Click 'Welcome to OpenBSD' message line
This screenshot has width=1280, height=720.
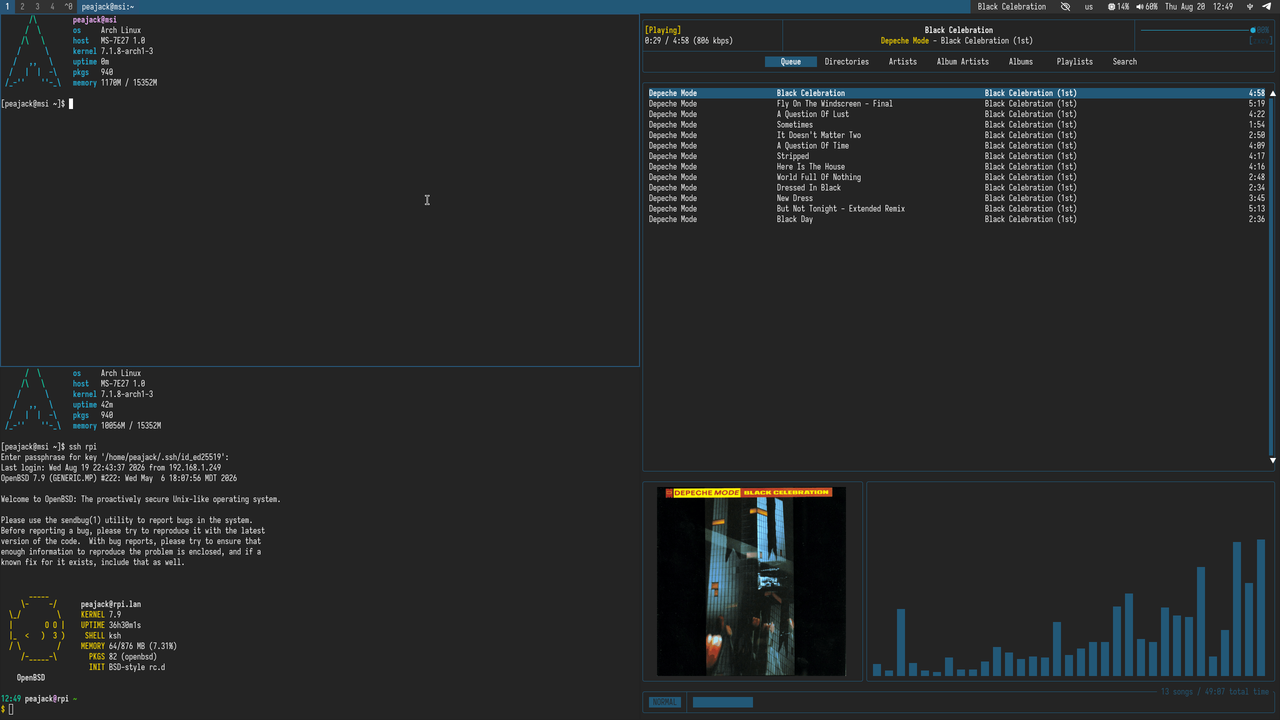tap(141, 499)
